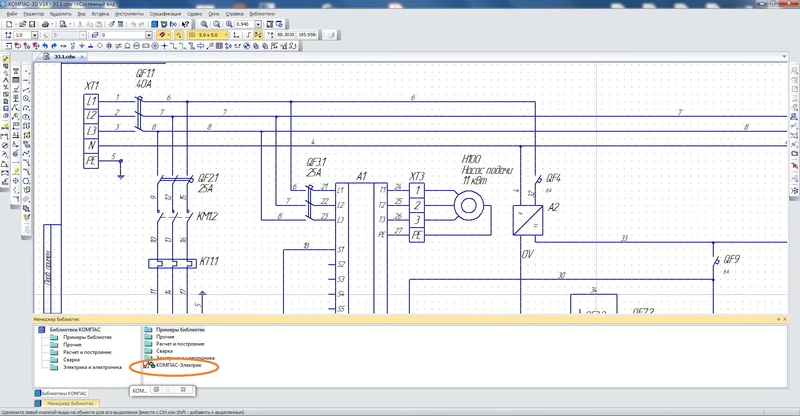Click the Open file folder icon
Screen dimensions: 800x416
pos(22,23)
